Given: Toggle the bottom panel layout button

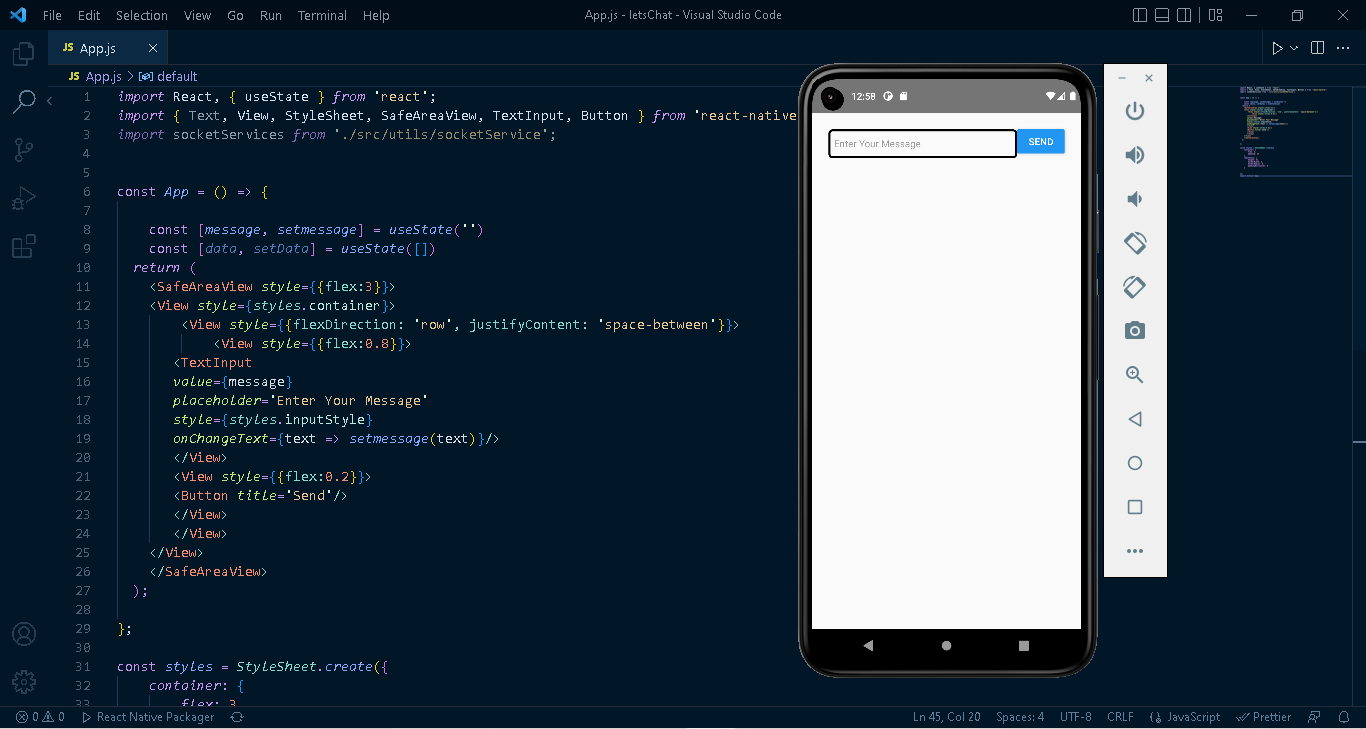Looking at the screenshot, I should [1162, 15].
